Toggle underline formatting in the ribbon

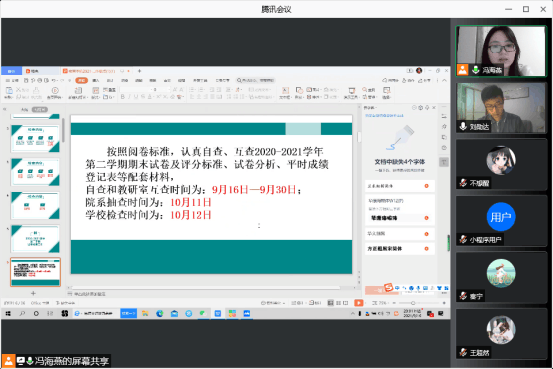(136, 97)
